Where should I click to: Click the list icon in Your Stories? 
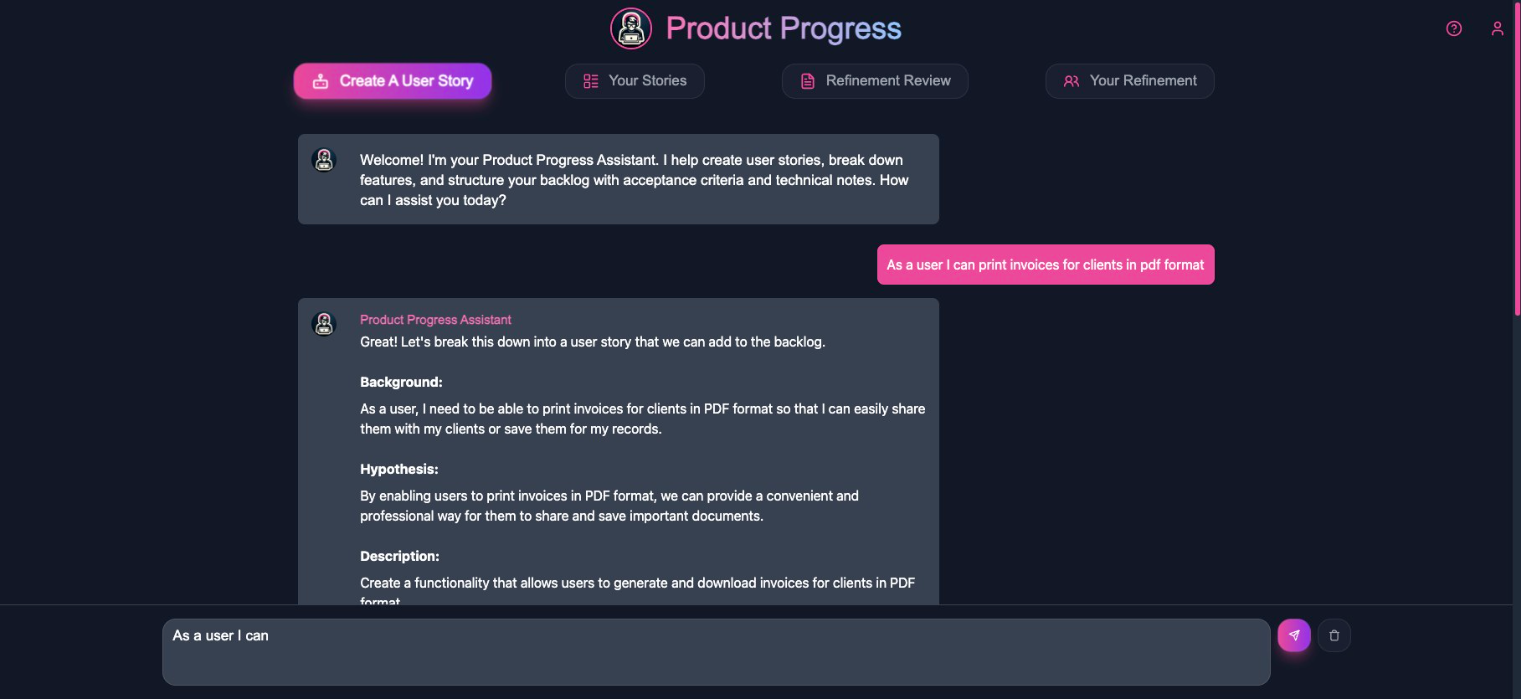591,81
